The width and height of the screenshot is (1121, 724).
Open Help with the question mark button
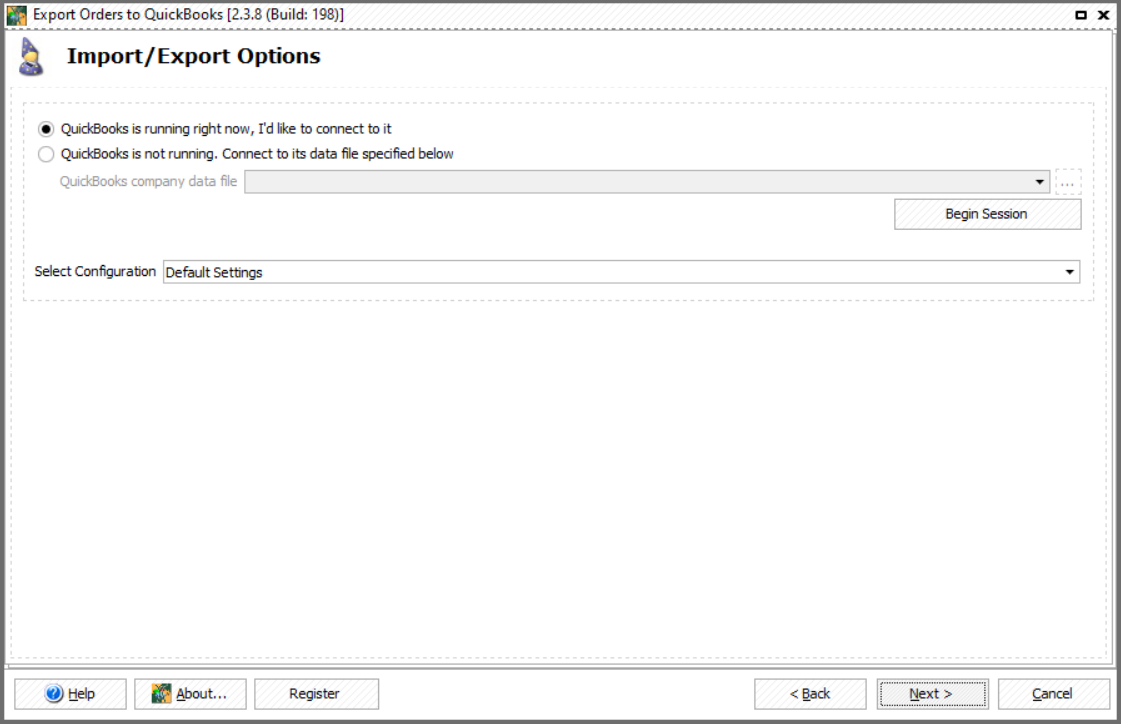[x=70, y=694]
